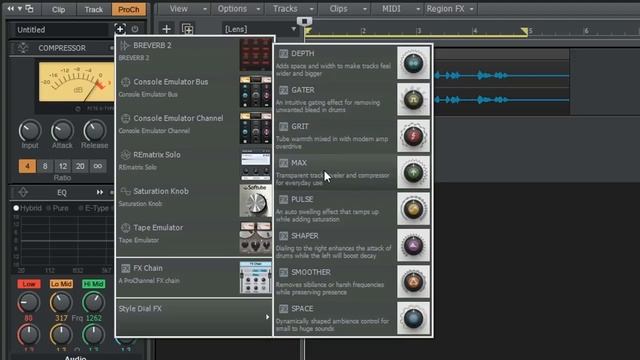Open the Region FX menu

point(450,9)
